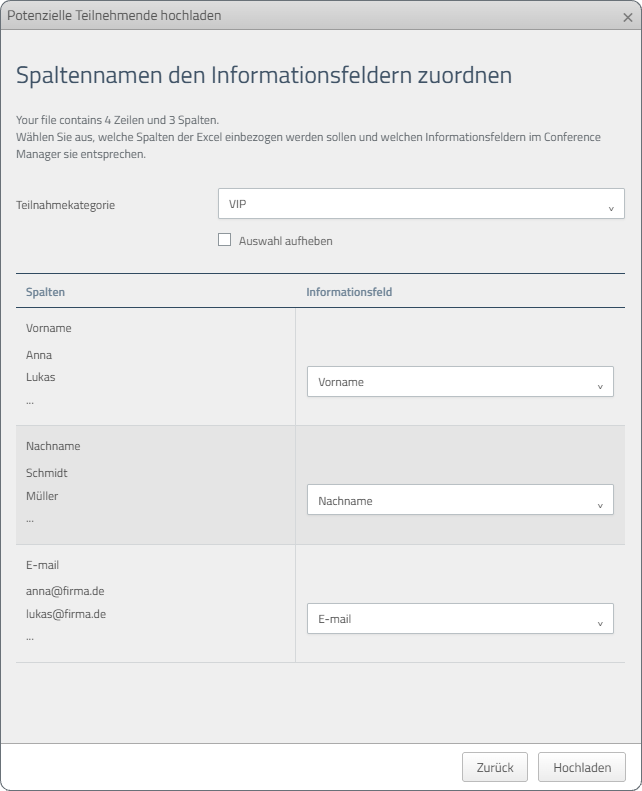This screenshot has height=791, width=642.
Task: Click the lukas@firma.de sample email
Action: 66,614
